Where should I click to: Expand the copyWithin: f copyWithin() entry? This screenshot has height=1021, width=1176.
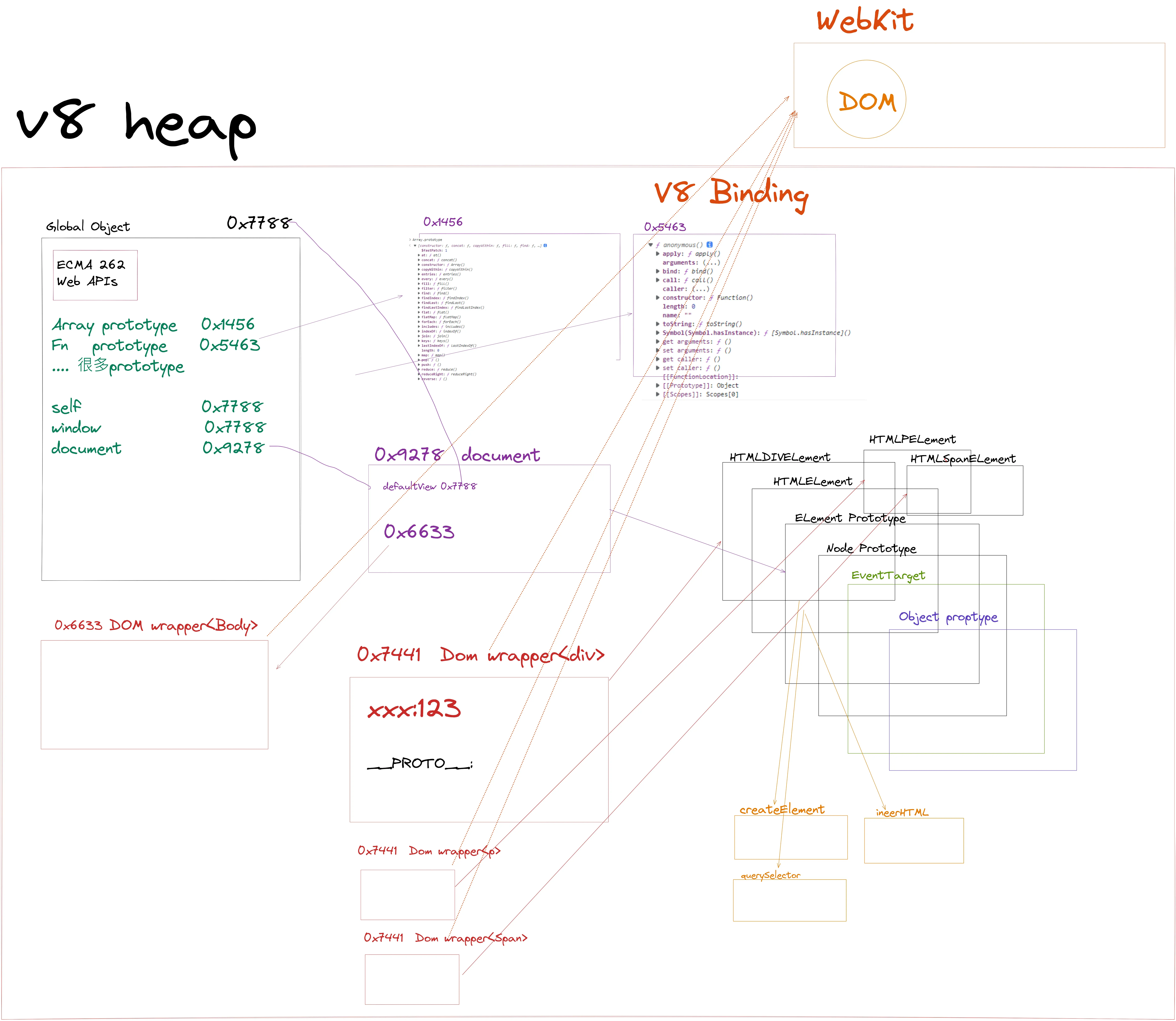(x=419, y=270)
